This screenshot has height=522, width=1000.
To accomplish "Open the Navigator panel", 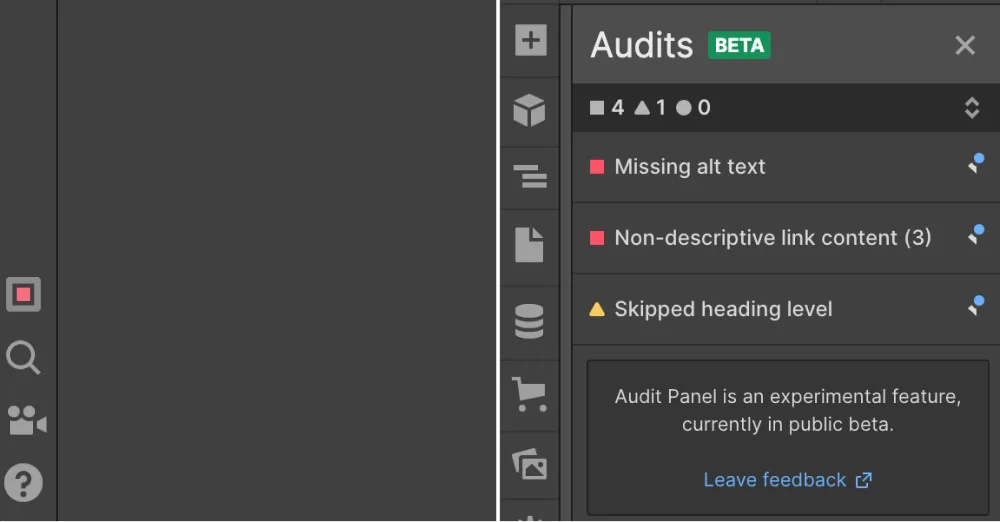I will pyautogui.click(x=530, y=178).
